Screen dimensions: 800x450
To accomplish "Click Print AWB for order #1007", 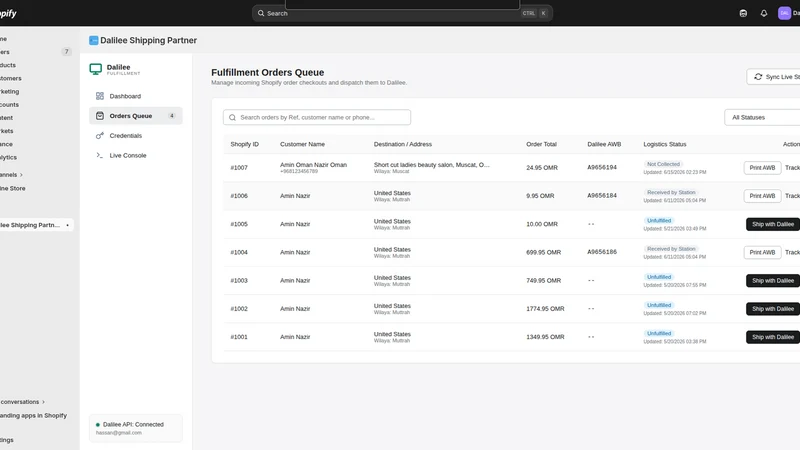I will point(762,167).
